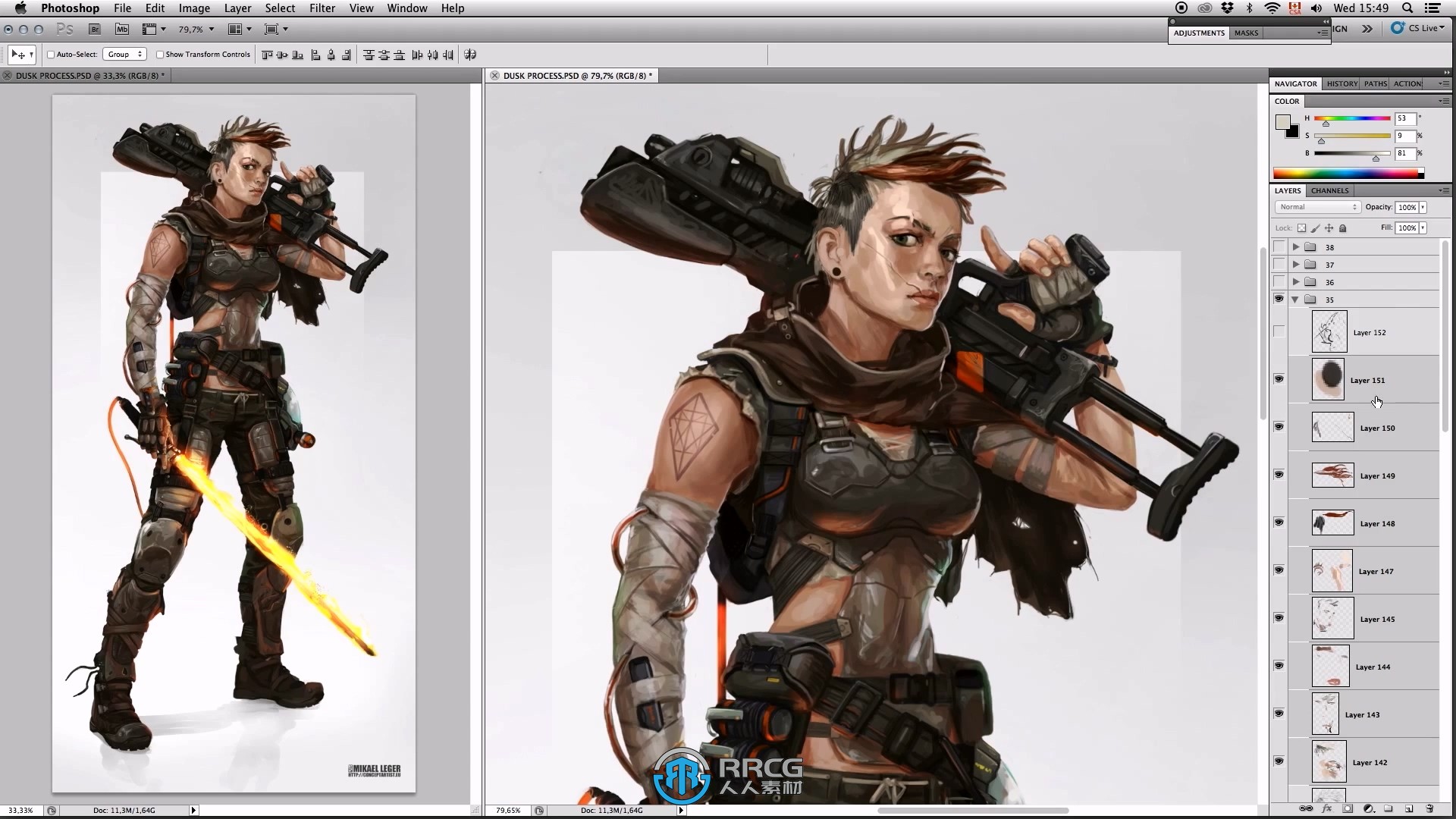The image size is (1456, 819).
Task: Expand layer group 37
Action: pyautogui.click(x=1296, y=265)
